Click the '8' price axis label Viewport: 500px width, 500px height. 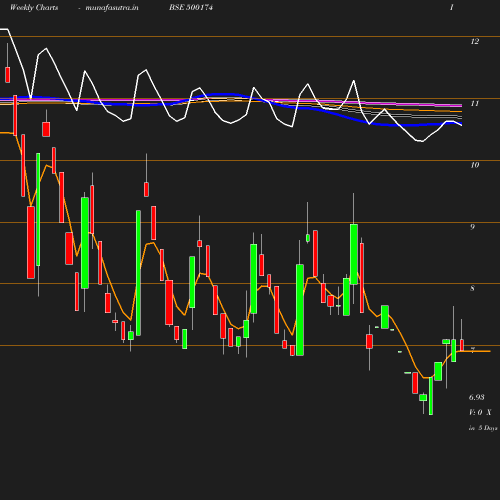[472, 288]
